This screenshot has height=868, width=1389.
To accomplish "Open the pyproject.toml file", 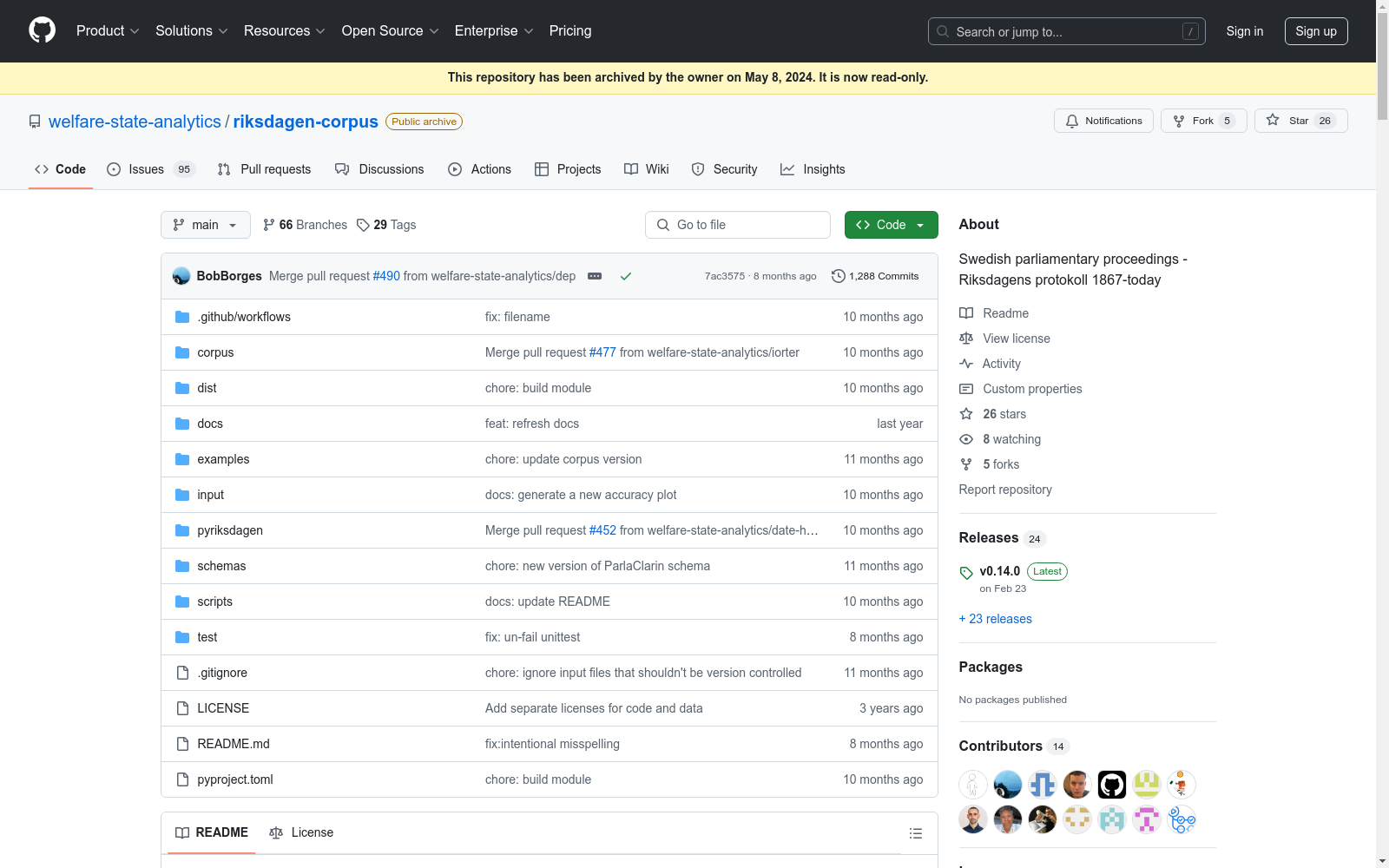I will tap(235, 779).
